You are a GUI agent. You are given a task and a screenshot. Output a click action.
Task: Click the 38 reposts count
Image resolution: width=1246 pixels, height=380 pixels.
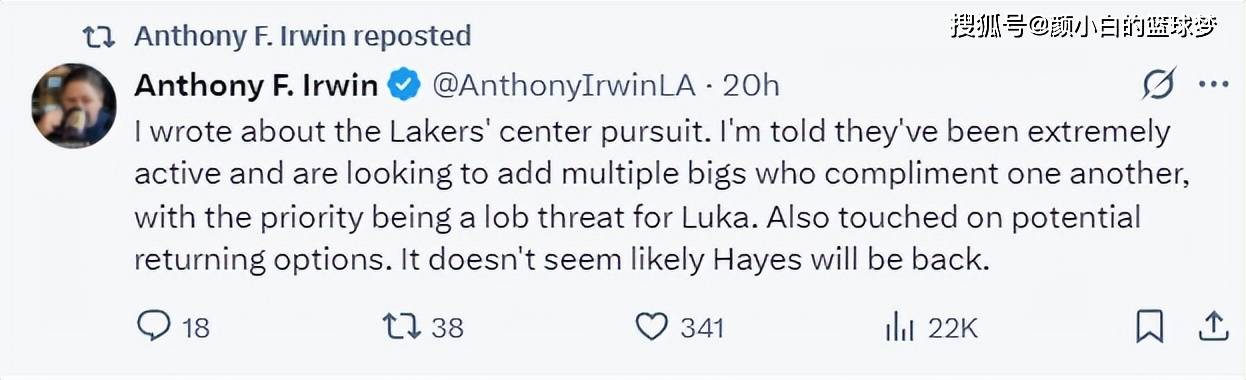tap(448, 328)
